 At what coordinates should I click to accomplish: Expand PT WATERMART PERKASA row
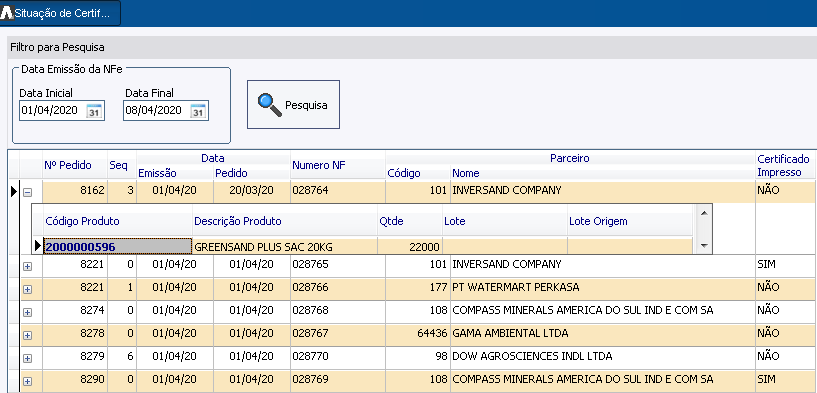[28, 289]
